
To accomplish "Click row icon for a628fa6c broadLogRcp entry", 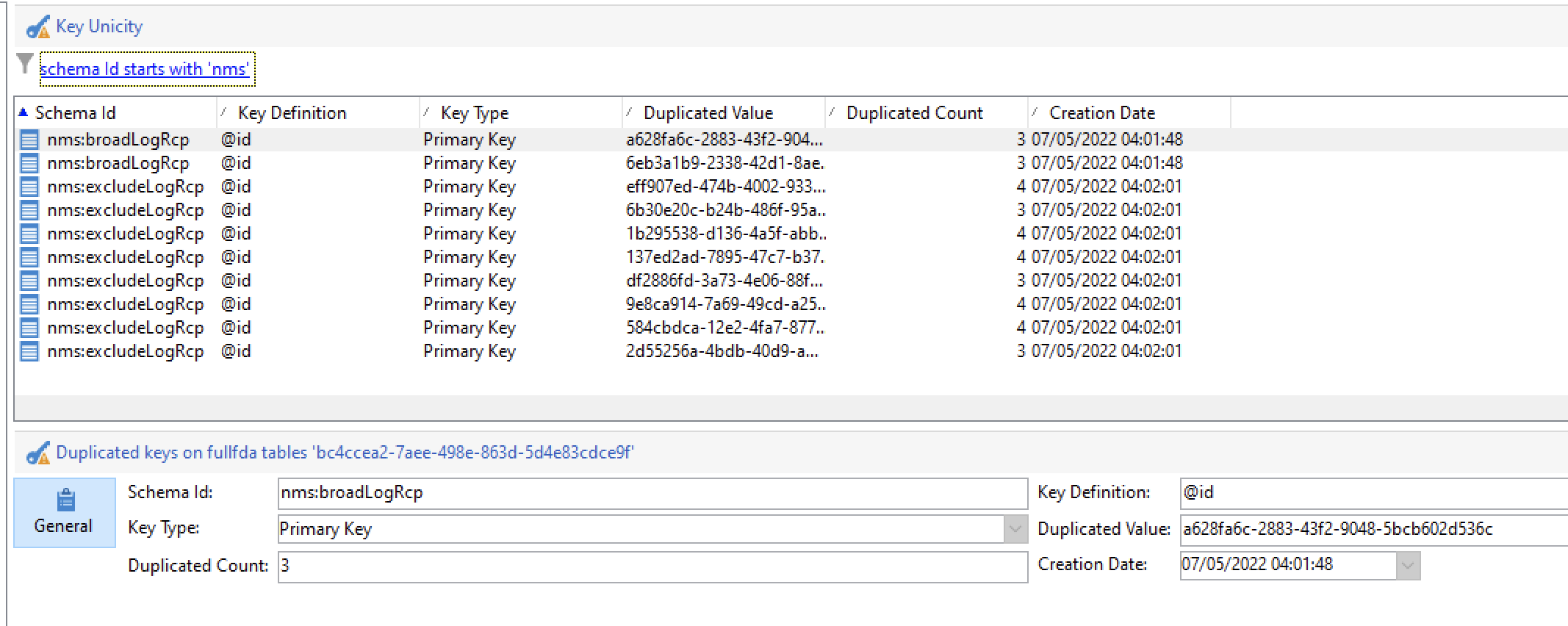I will point(29,140).
